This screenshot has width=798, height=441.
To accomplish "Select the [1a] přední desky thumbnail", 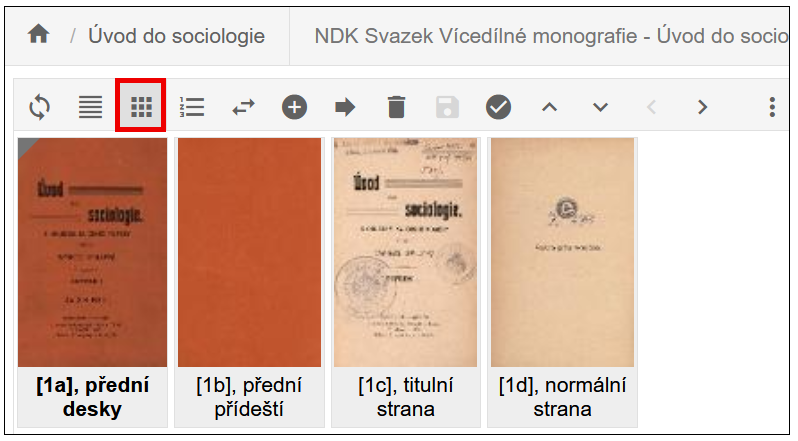I will 93,282.
